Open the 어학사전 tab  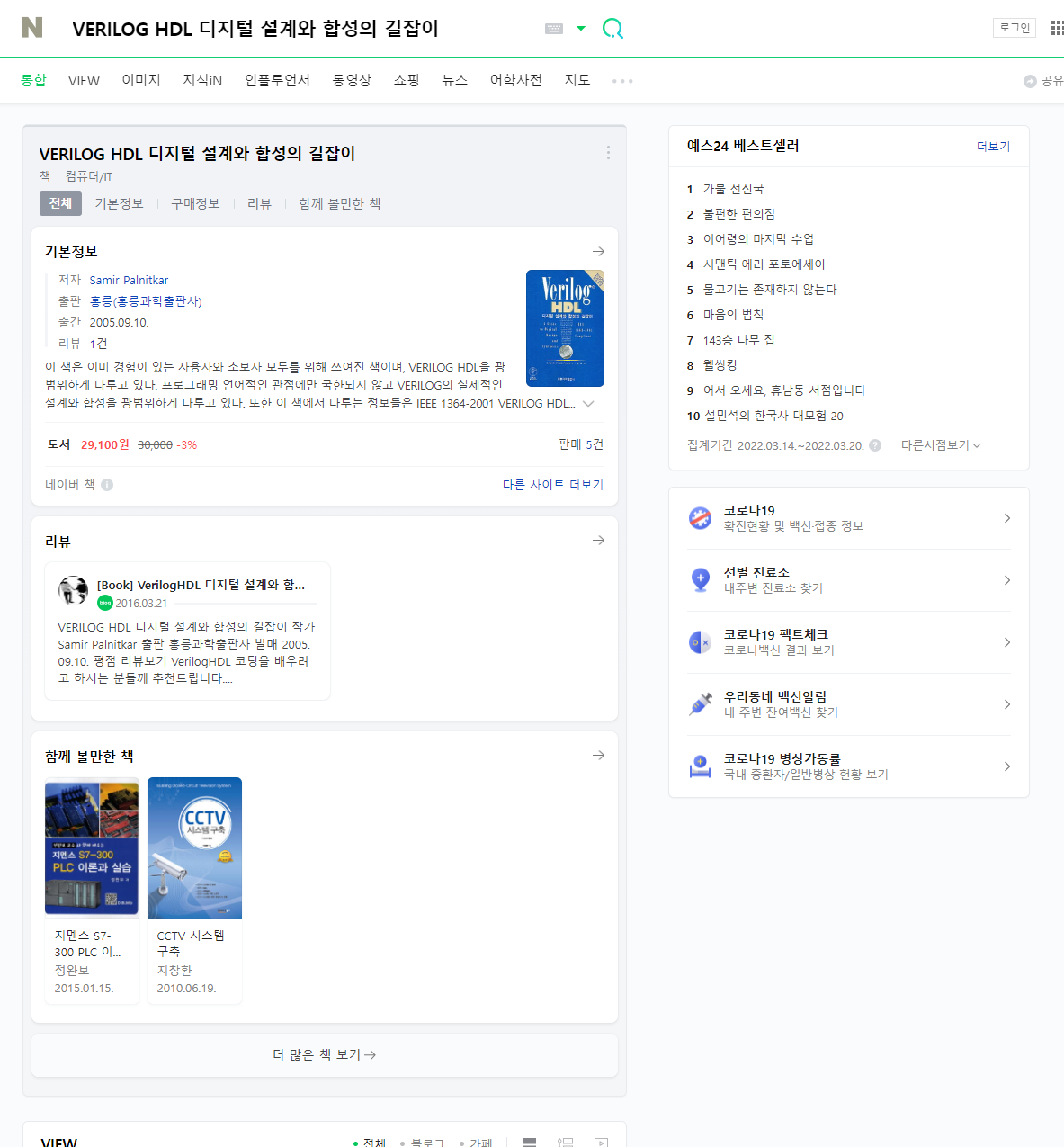515,80
